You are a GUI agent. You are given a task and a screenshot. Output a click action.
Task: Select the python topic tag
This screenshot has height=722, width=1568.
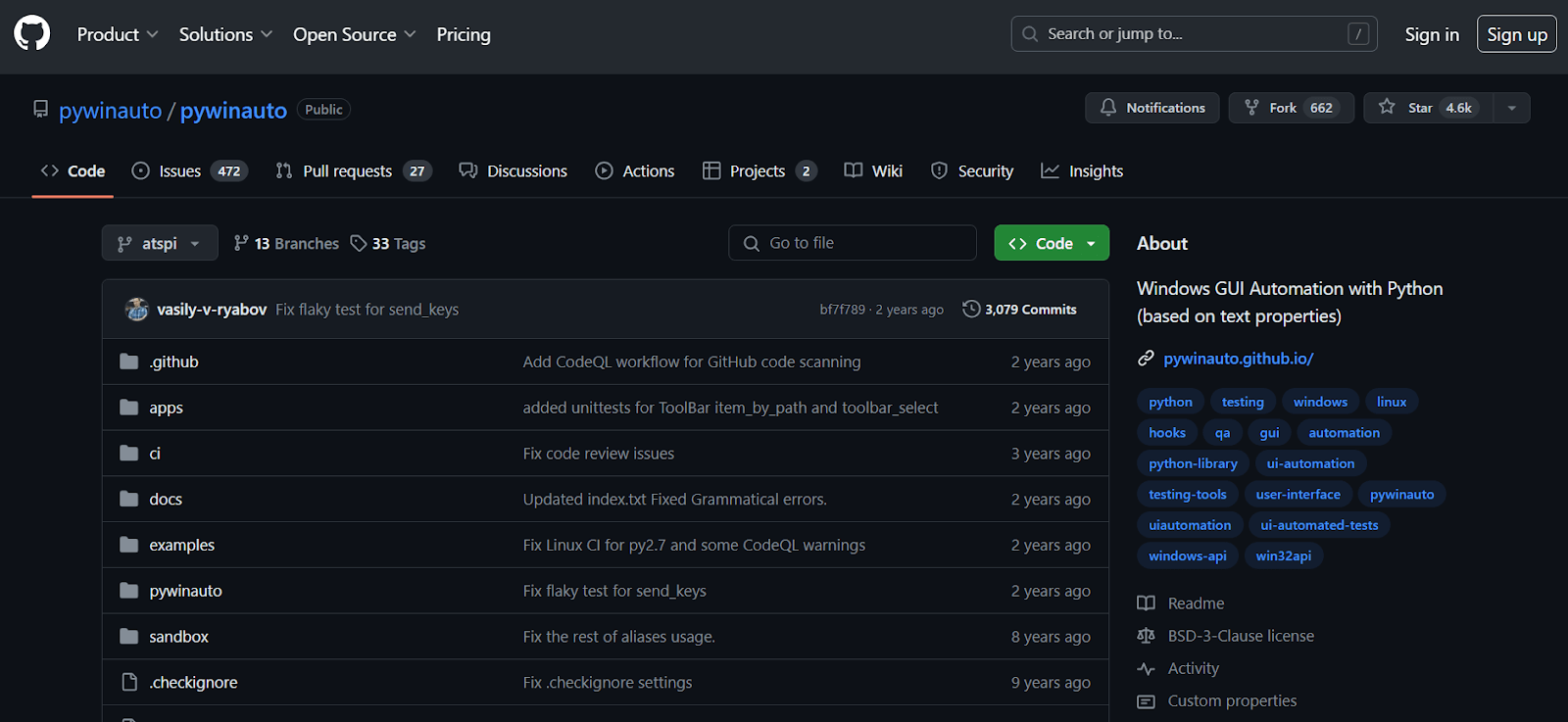click(x=1170, y=402)
